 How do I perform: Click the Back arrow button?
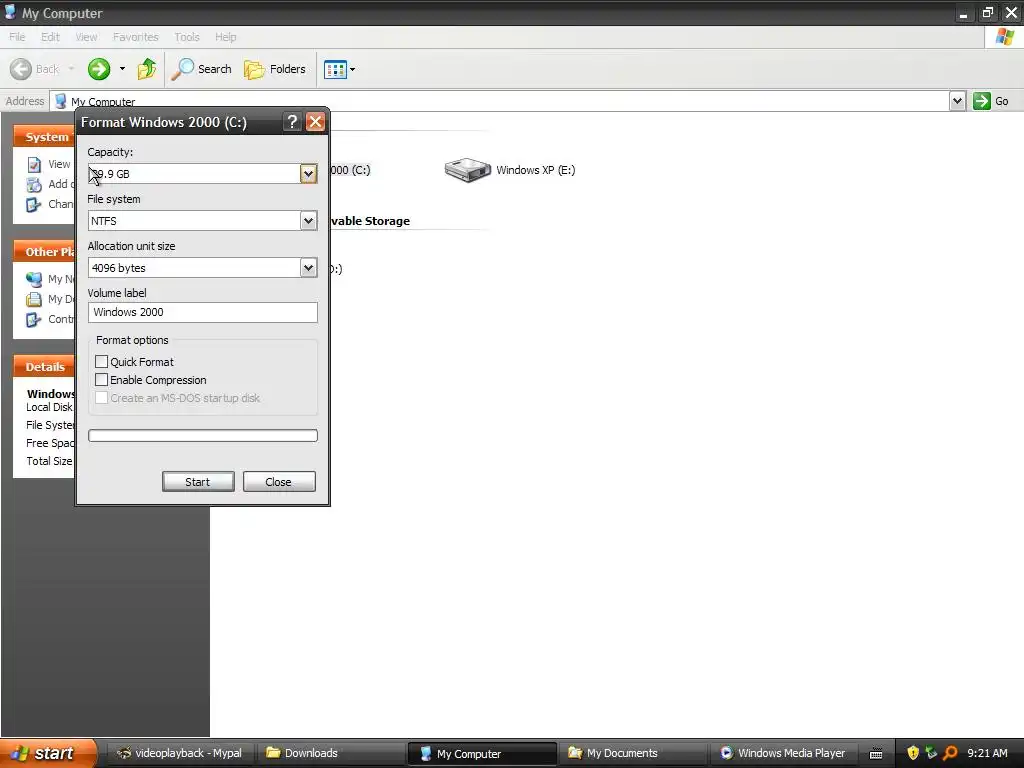pos(34,69)
